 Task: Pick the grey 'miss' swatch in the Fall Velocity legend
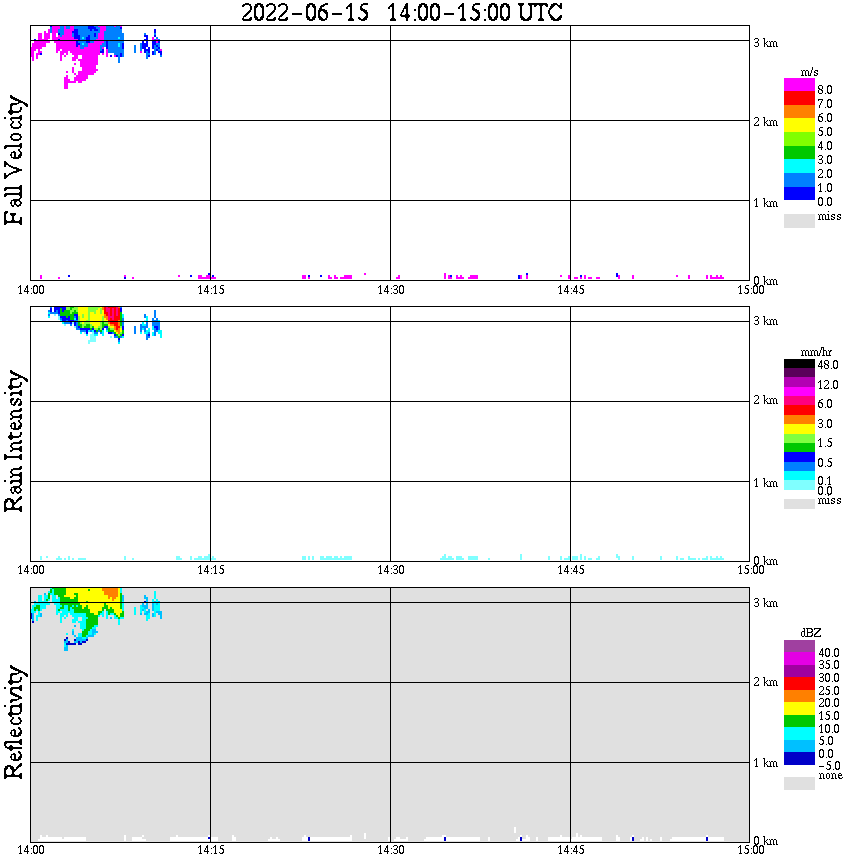799,220
